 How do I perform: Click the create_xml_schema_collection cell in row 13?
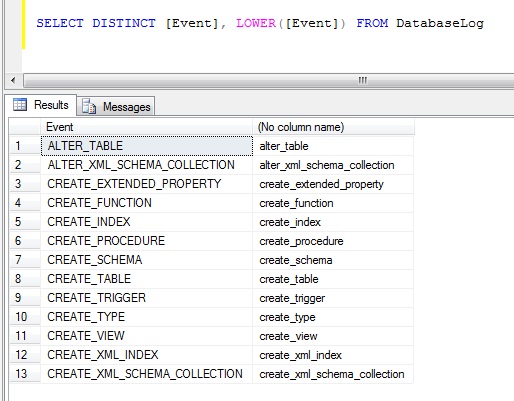[x=333, y=374]
